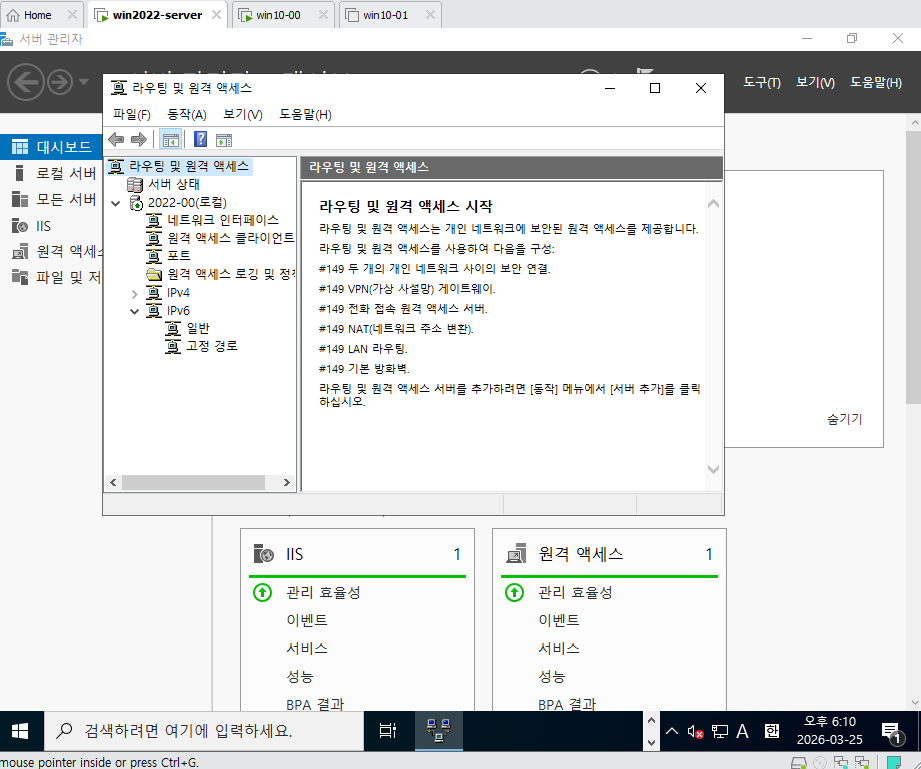Select 대시보드 in Server Manager sidebar
This screenshot has height=769, width=921.
tap(52, 147)
